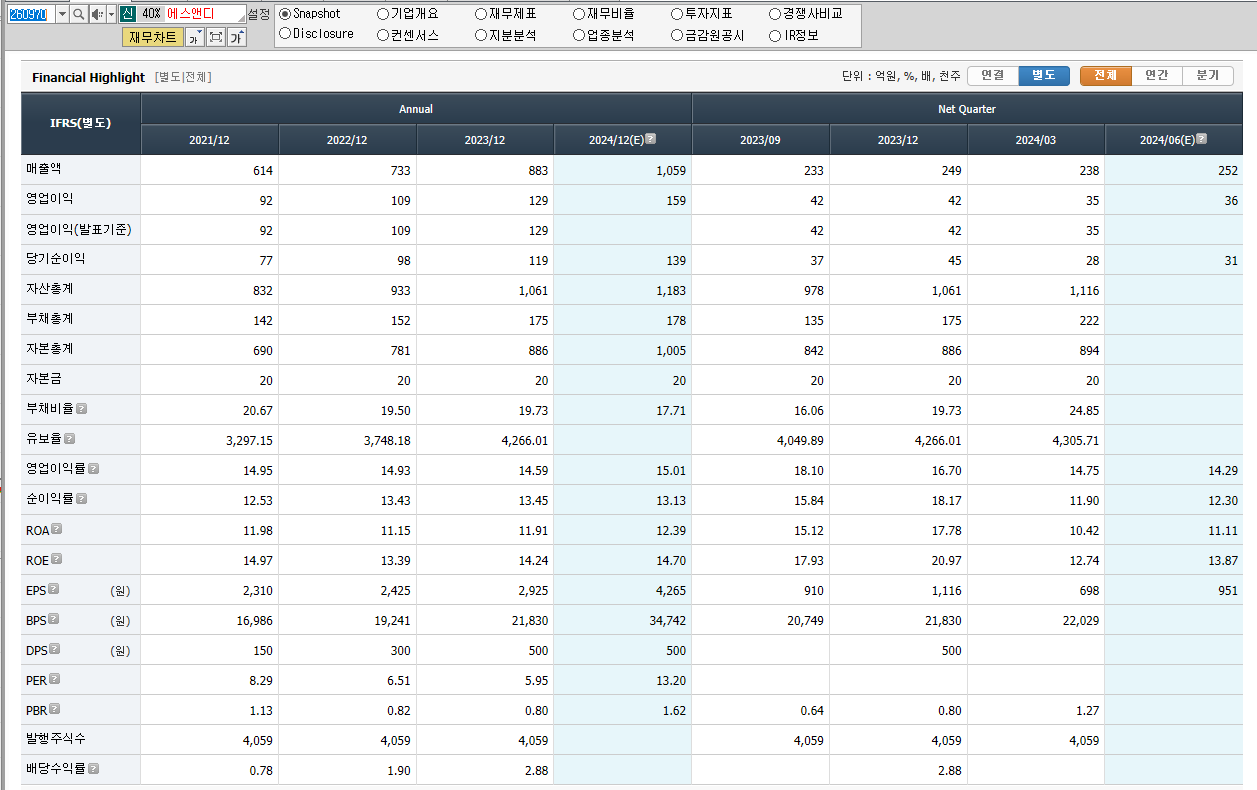Select the 업종분석 radio button
Screen dimensions: 1257x790
click(x=579, y=35)
